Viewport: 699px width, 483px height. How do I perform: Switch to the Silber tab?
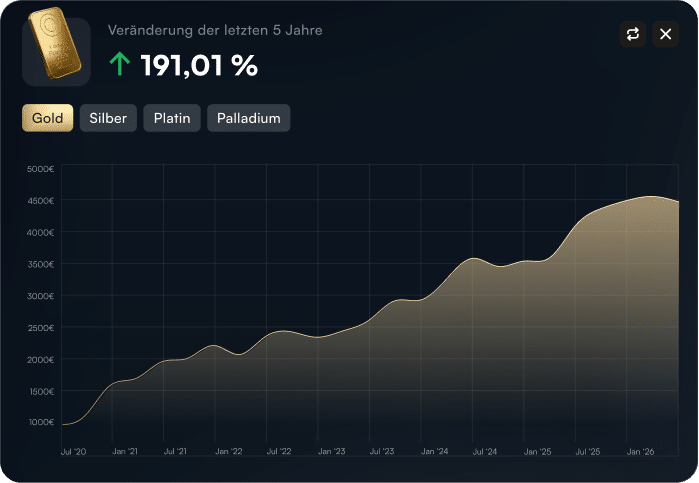click(x=108, y=118)
